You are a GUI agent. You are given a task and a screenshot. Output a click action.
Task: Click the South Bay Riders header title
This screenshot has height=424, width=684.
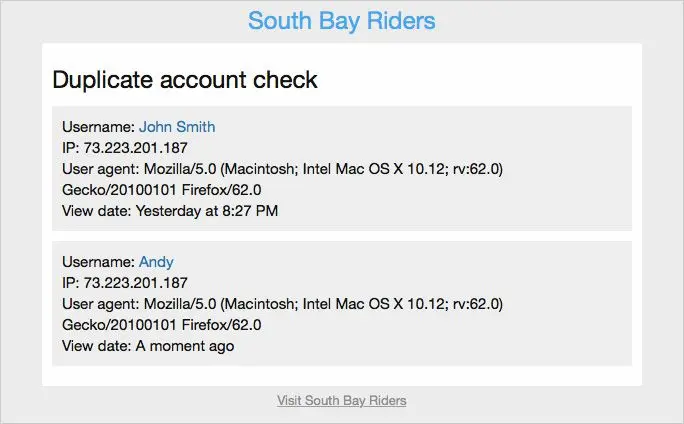341,21
